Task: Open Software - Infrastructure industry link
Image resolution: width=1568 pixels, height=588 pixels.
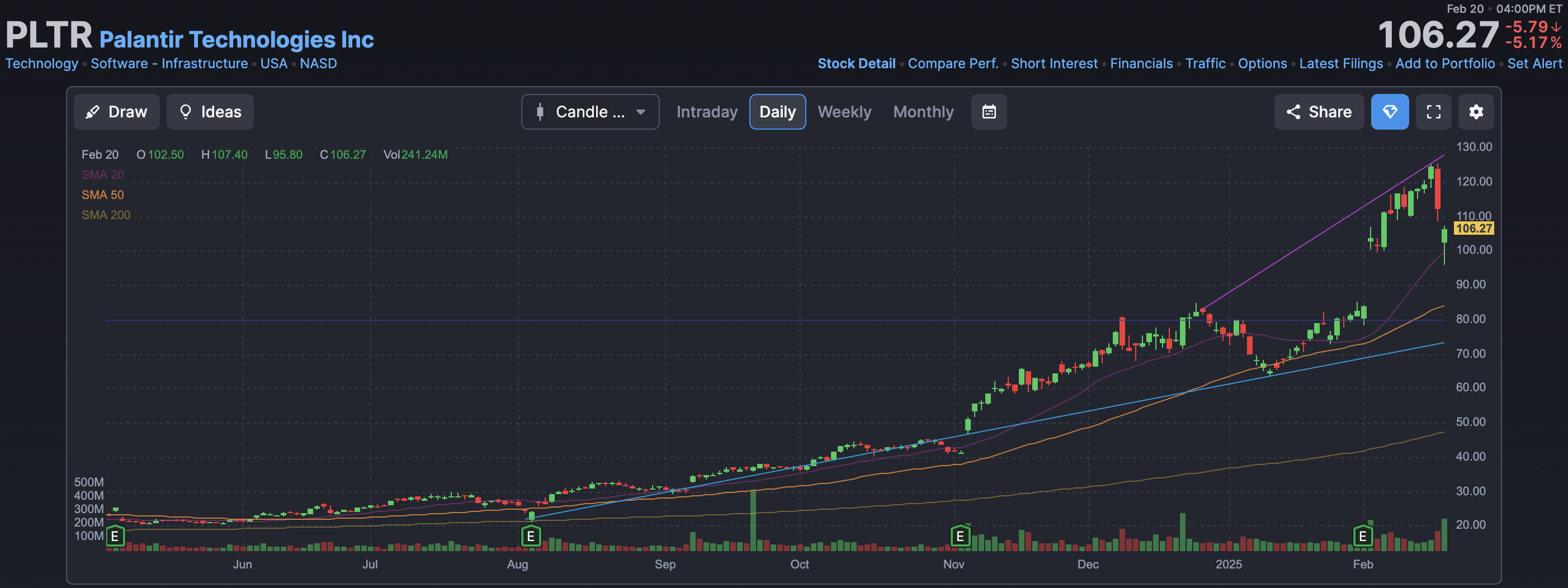Action: coord(169,63)
